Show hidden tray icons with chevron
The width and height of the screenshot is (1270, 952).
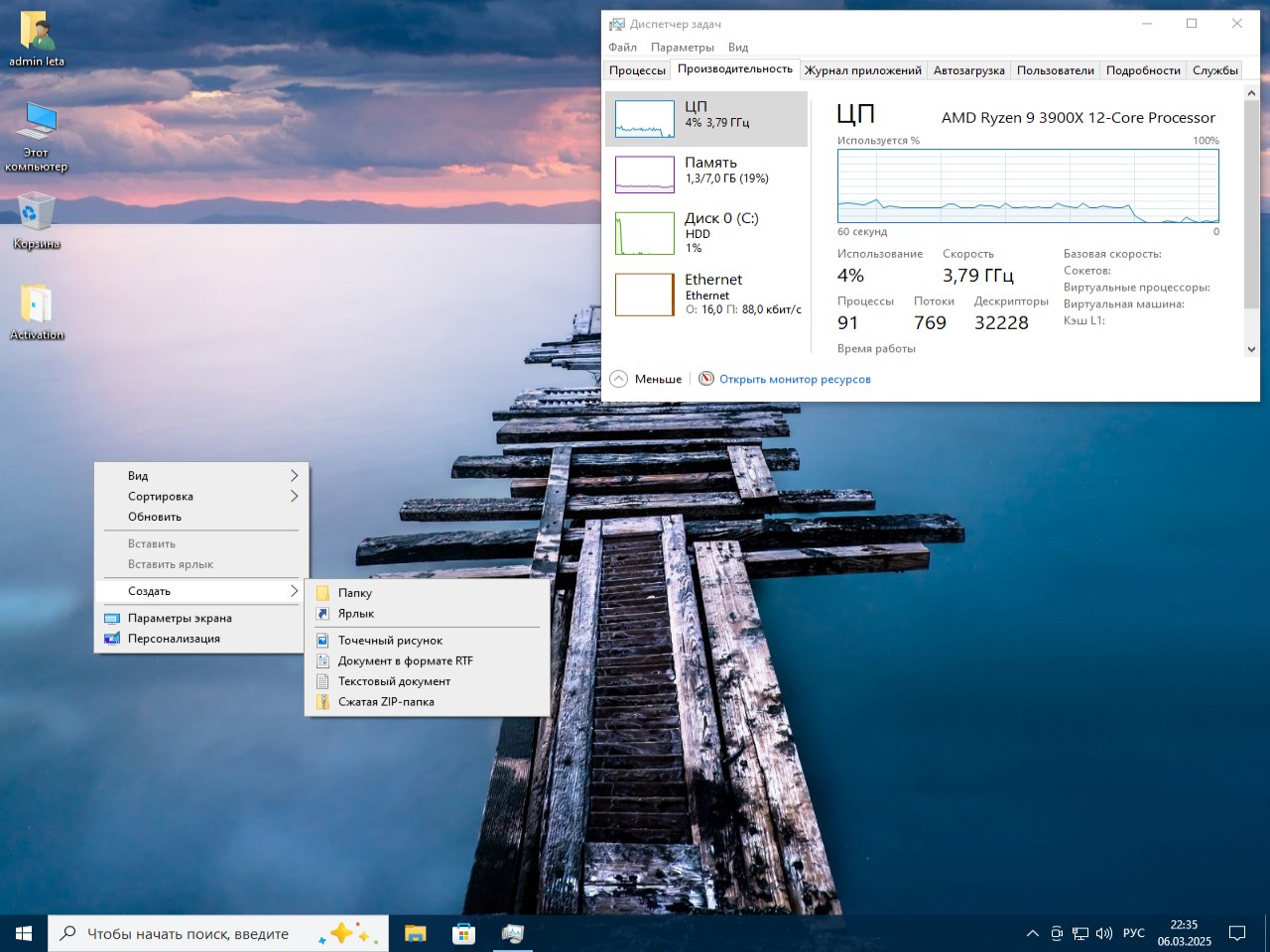(1032, 933)
